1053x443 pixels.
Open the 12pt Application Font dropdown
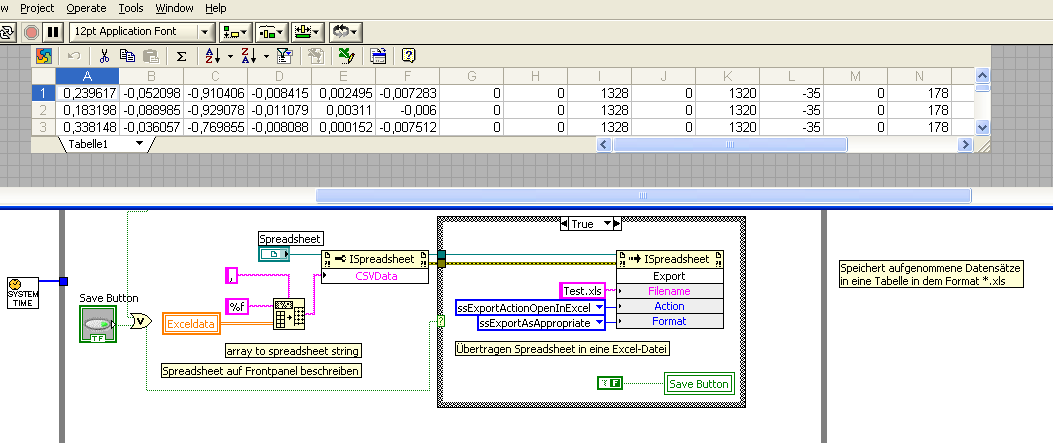(205, 32)
